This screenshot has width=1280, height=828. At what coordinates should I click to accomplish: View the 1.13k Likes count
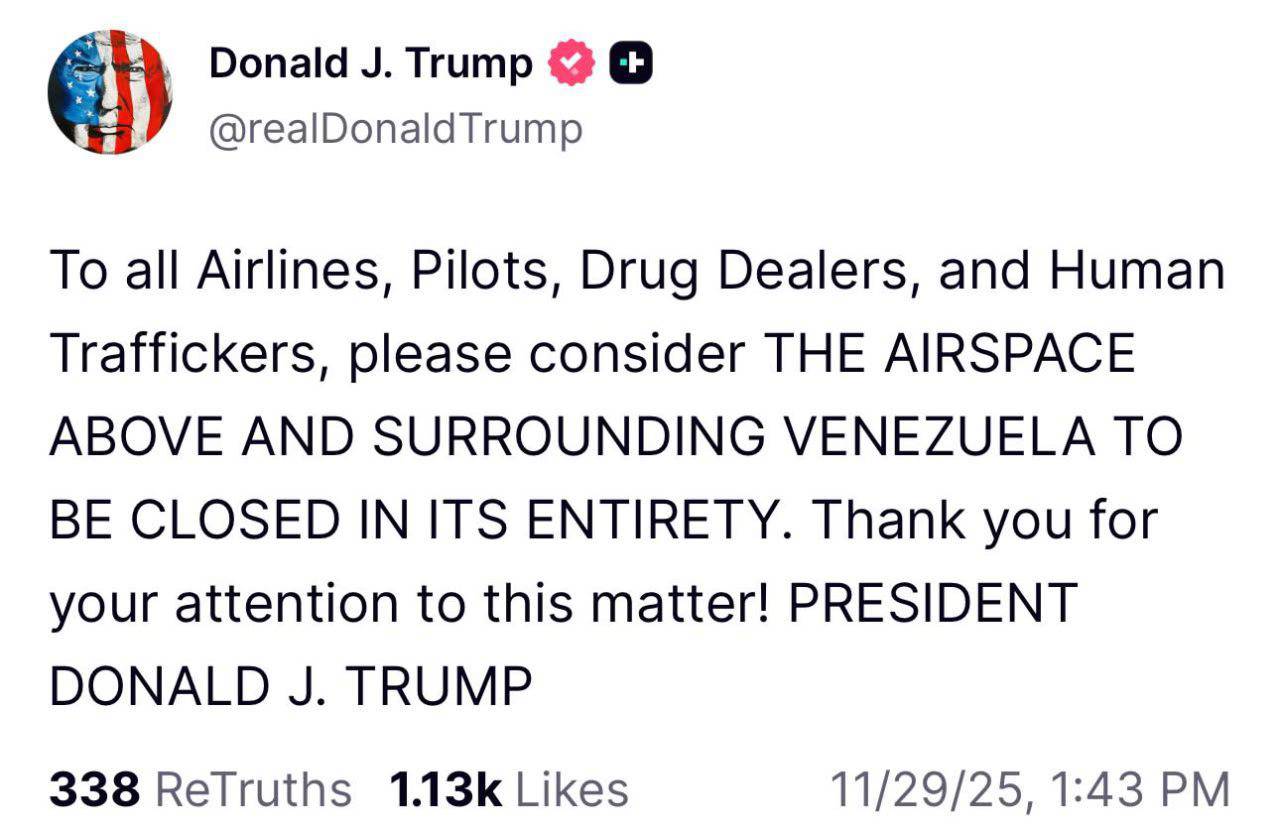(x=444, y=789)
